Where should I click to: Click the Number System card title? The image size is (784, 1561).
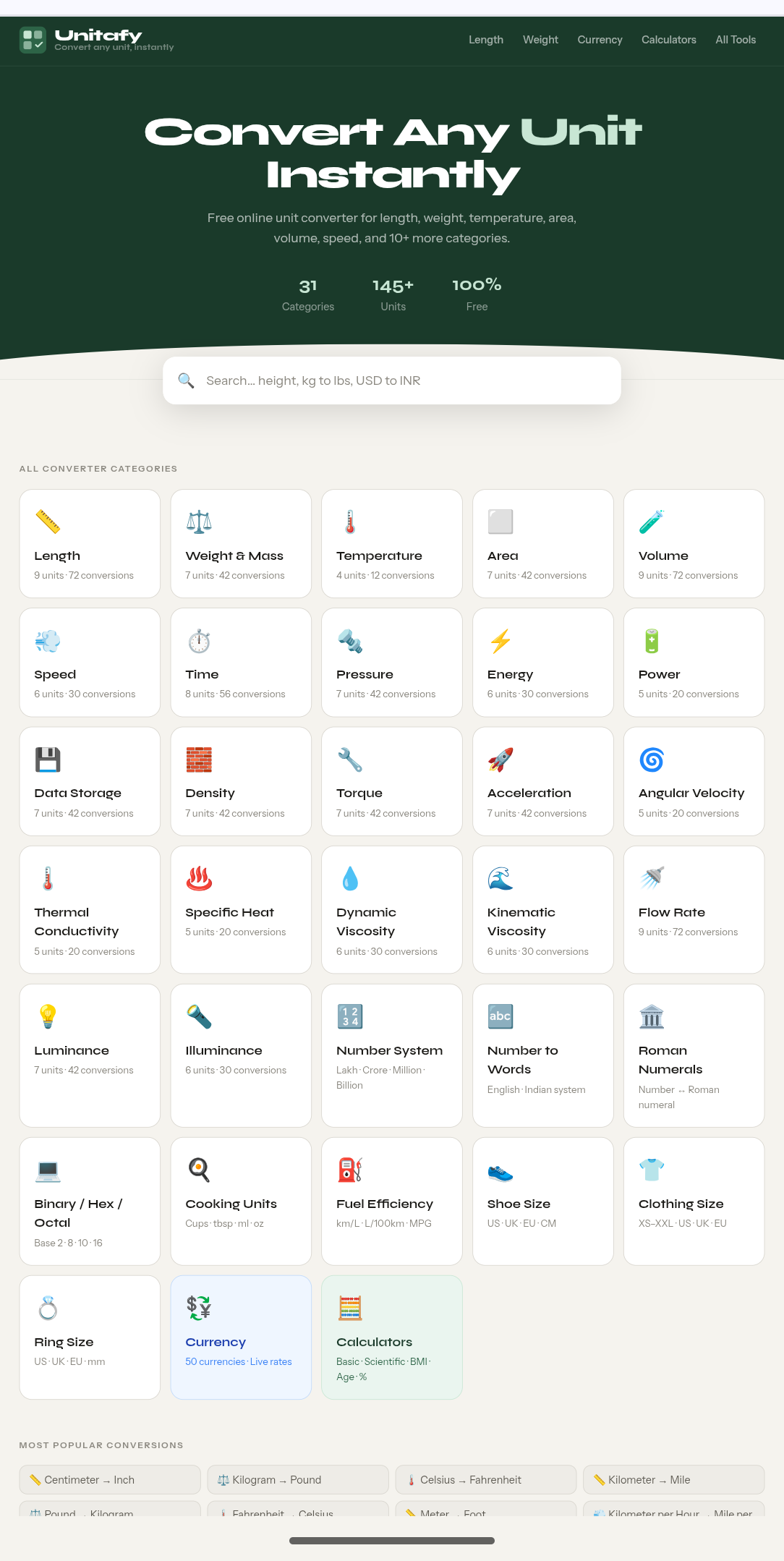click(389, 1050)
